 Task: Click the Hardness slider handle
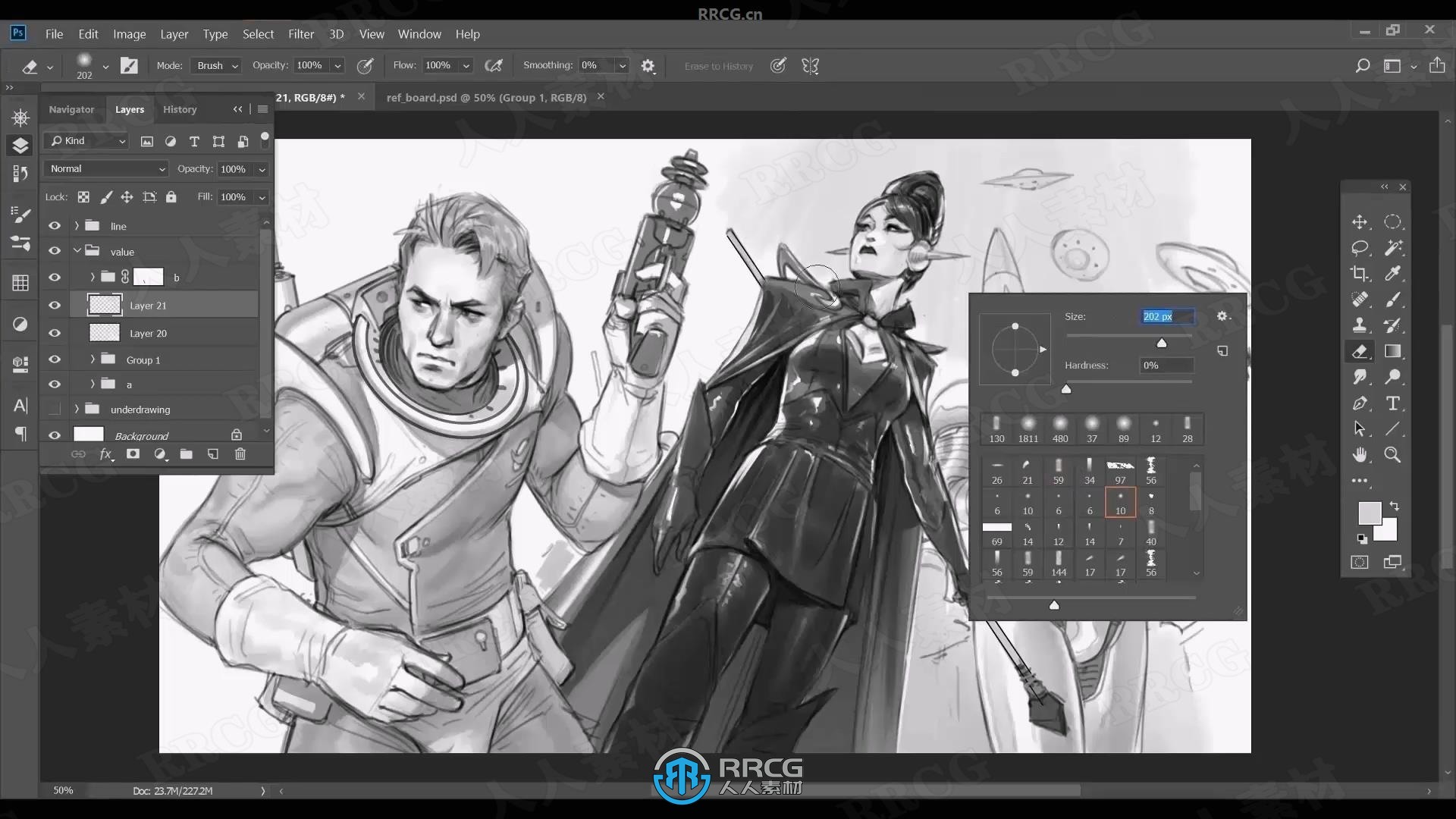click(x=1066, y=389)
